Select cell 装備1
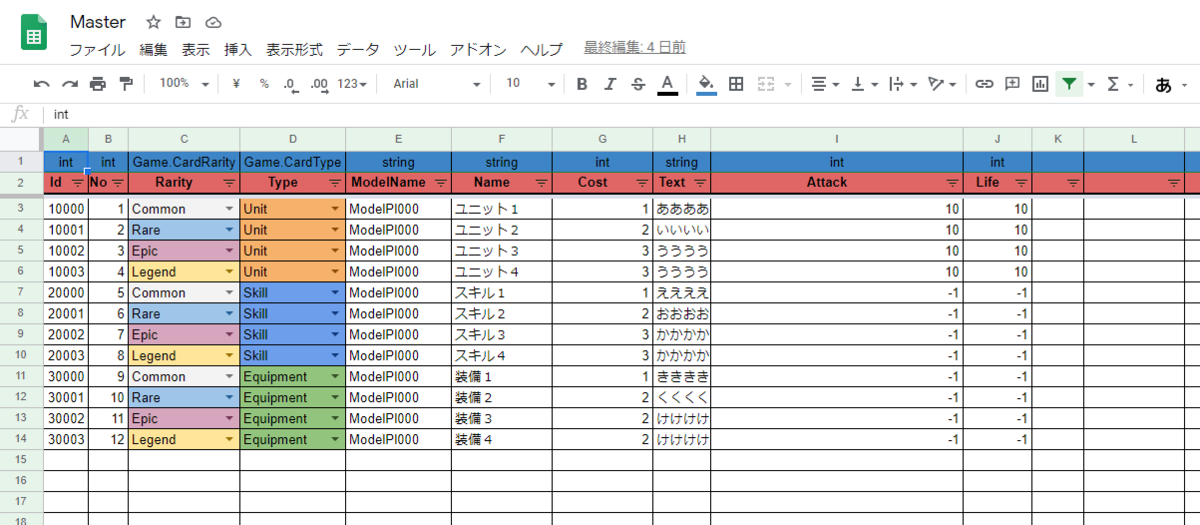 [502, 377]
